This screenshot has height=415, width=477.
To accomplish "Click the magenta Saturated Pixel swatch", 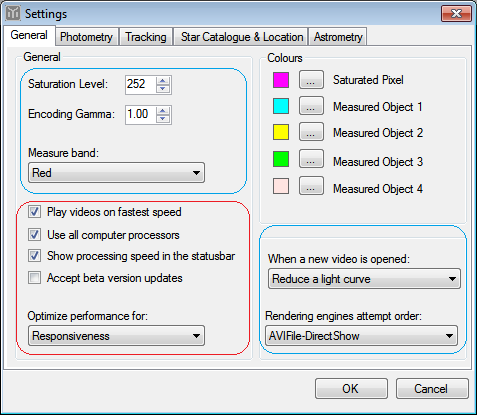I will [x=281, y=80].
